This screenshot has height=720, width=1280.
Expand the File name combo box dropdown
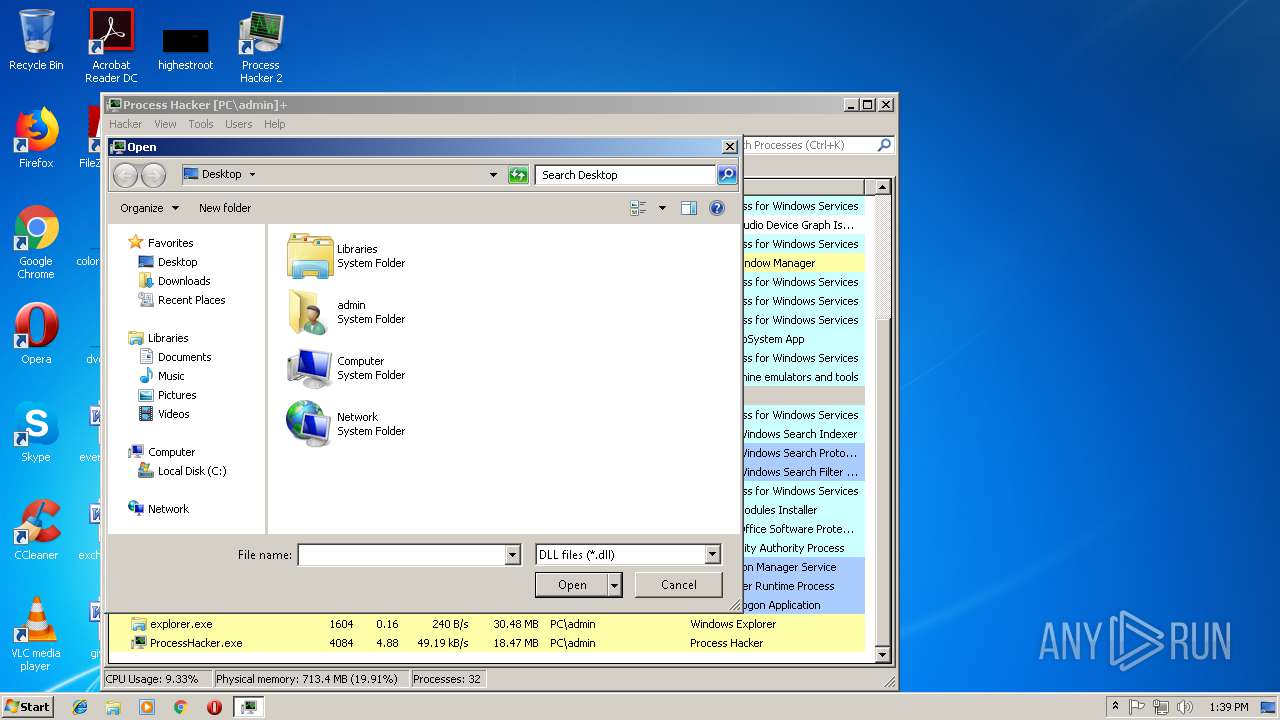pos(513,555)
